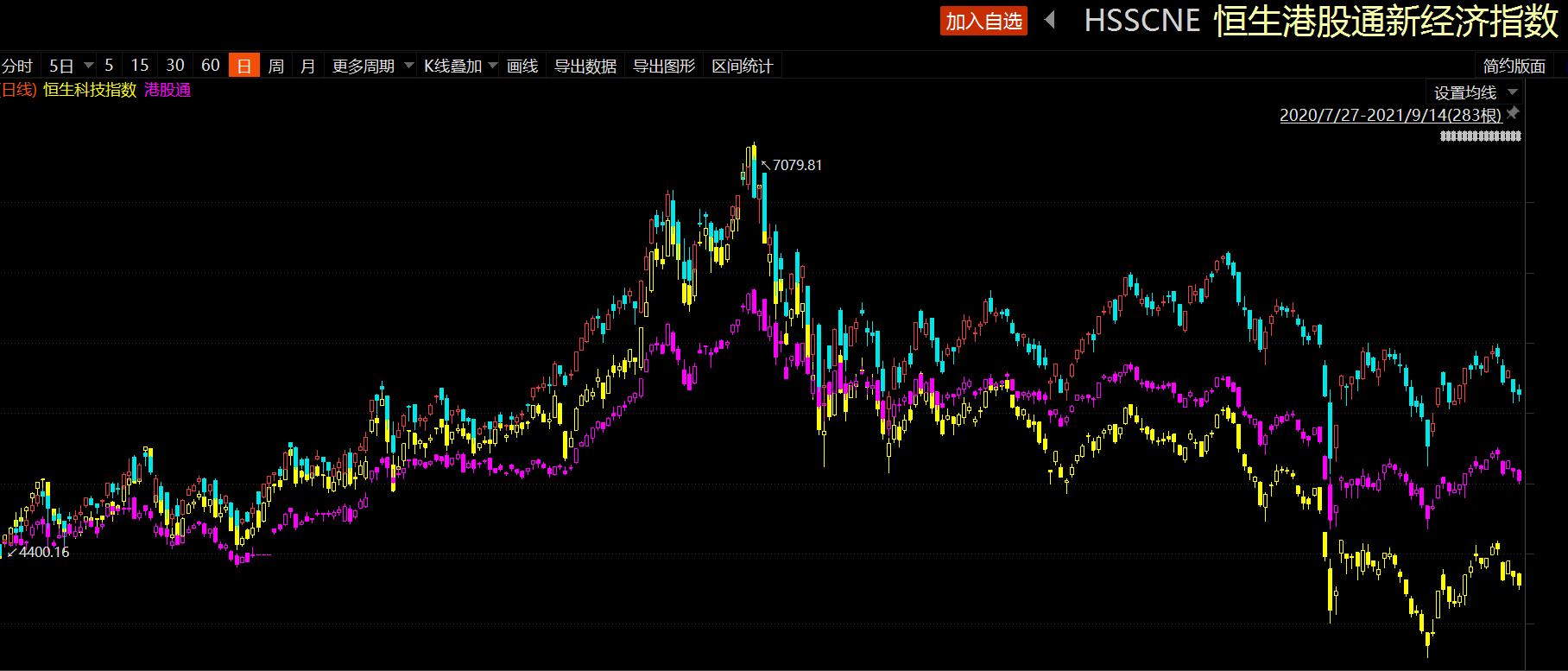The image size is (1568, 671).
Task: Open 区间统计 range statistics
Action: (743, 66)
